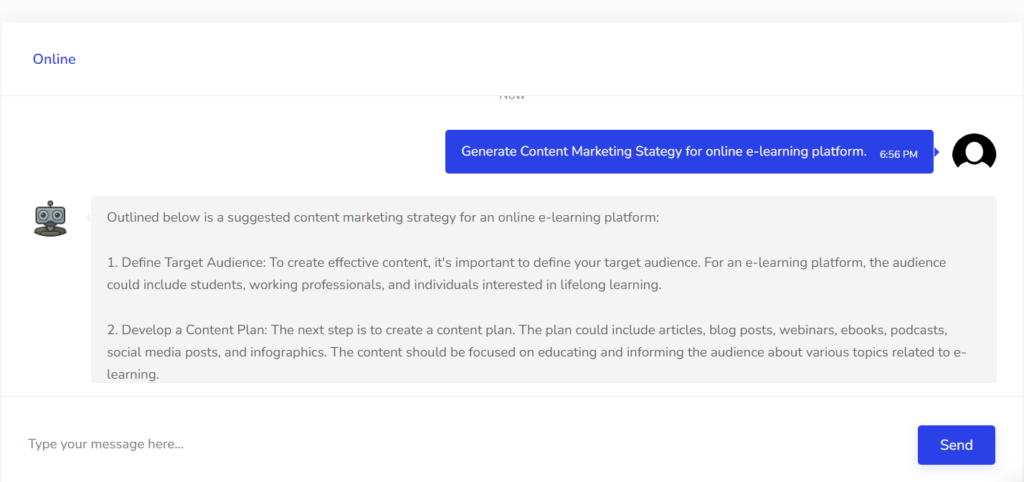The image size is (1024, 482).
Task: Click the robot chatbot avatar icon
Action: point(50,218)
